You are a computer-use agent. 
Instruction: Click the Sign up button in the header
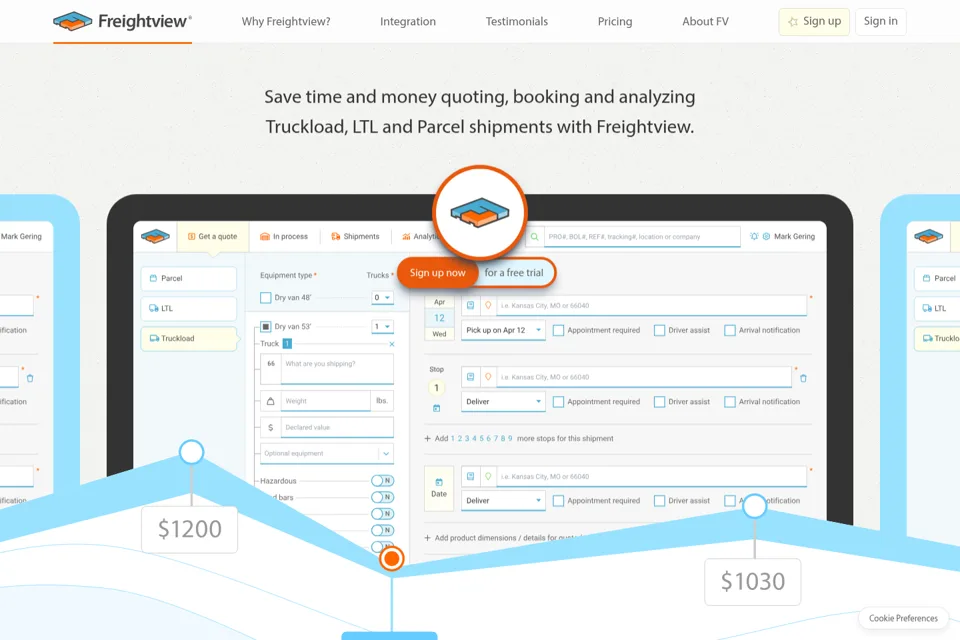coord(814,21)
